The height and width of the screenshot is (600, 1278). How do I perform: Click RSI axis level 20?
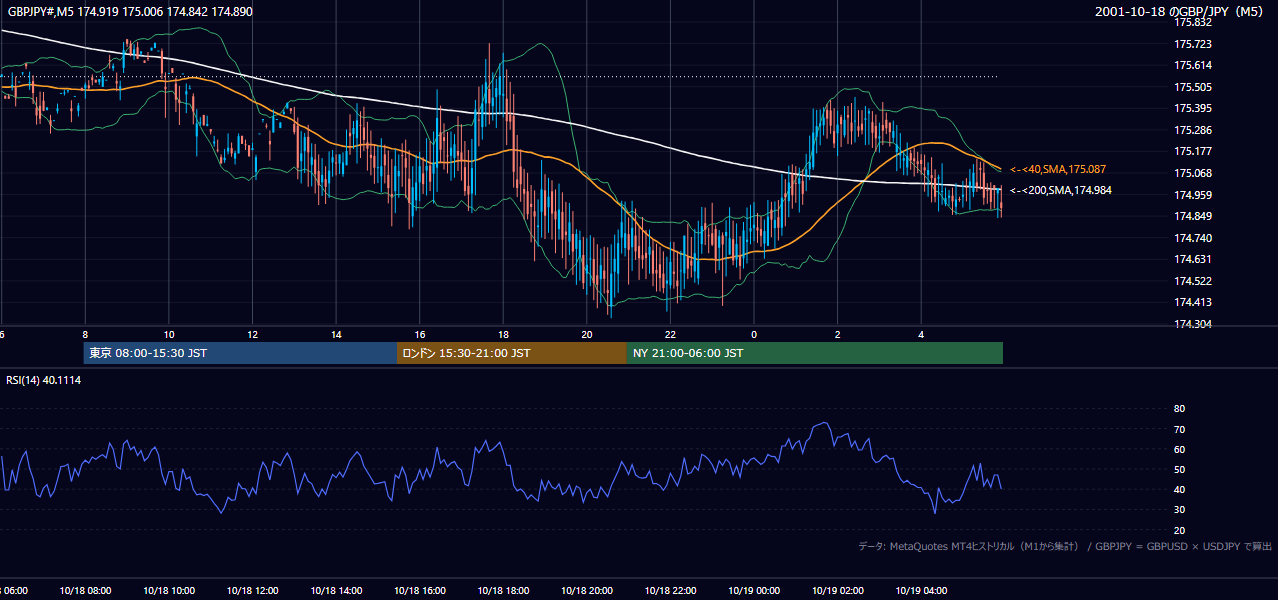pyautogui.click(x=1179, y=530)
